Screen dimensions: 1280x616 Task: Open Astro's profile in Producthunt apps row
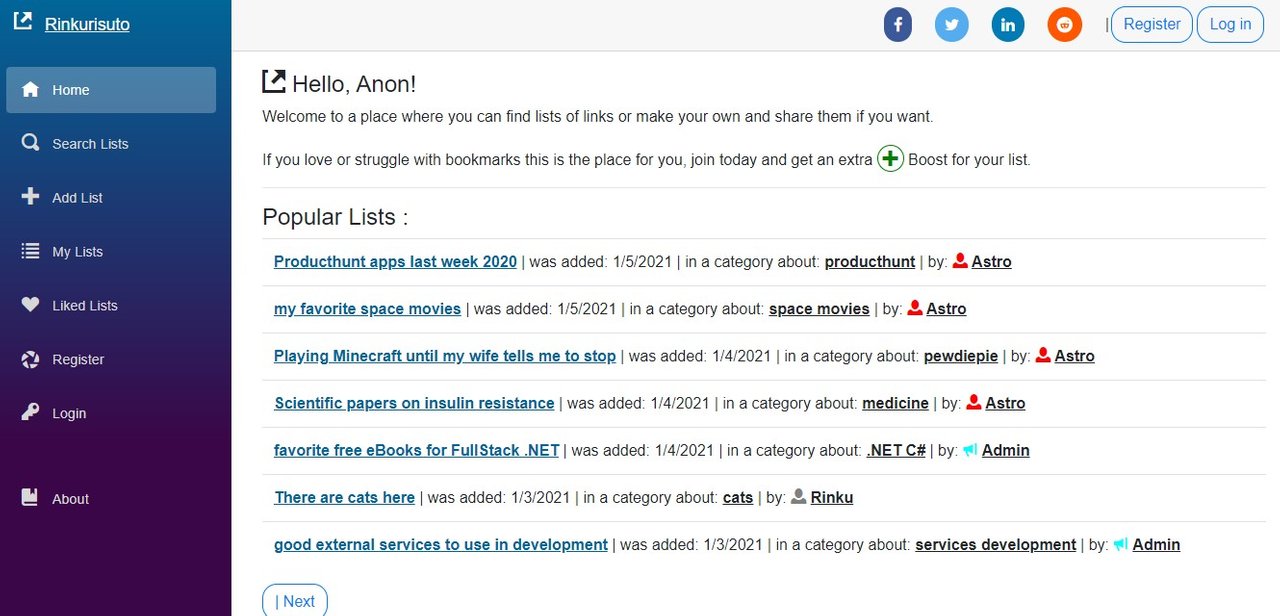pos(992,262)
